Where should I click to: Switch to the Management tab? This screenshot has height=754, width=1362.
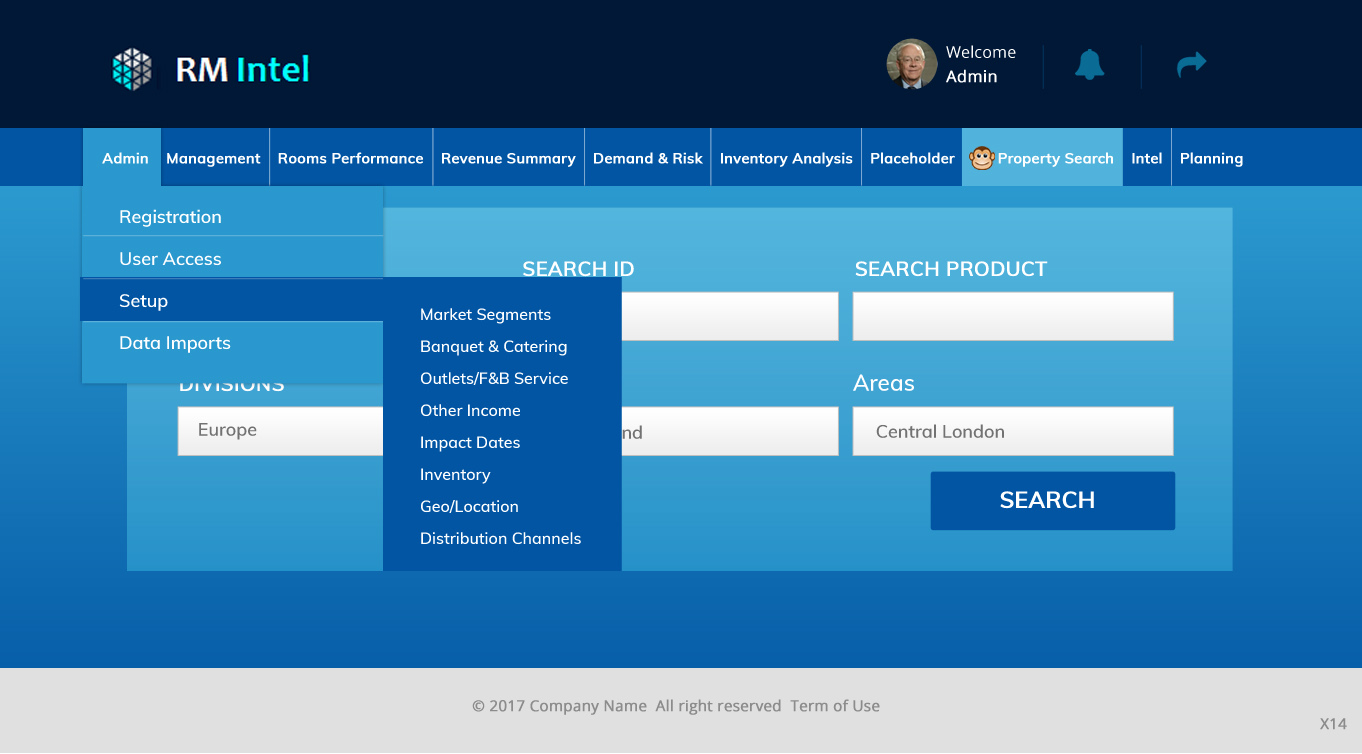coord(213,157)
